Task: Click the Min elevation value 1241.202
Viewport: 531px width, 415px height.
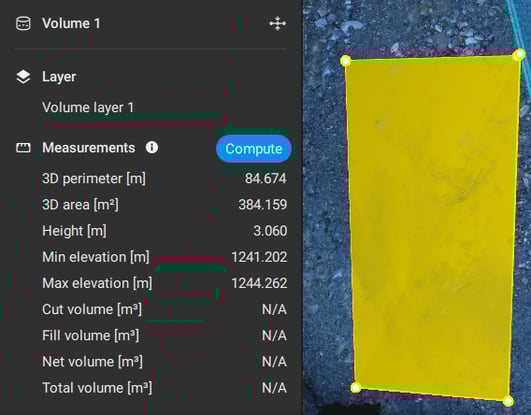Action: point(259,257)
